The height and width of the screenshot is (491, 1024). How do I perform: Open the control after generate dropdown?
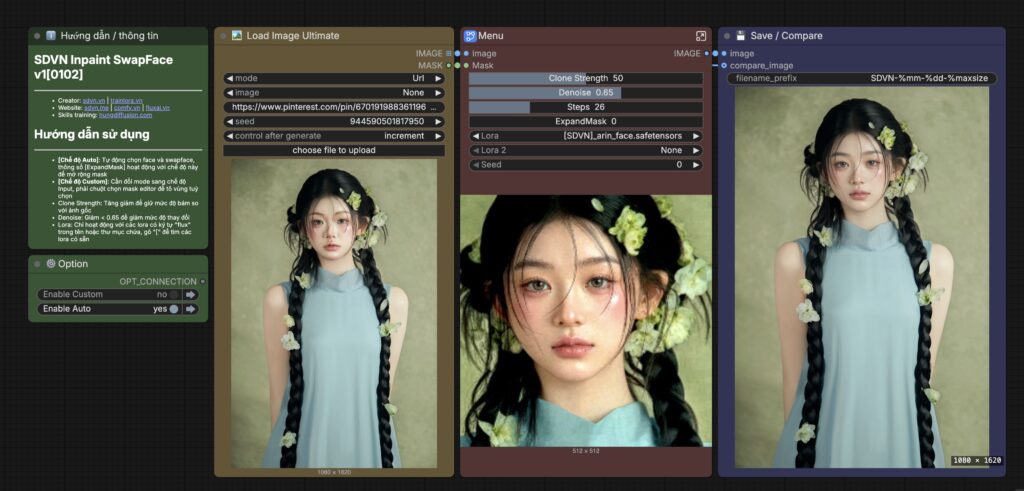[x=333, y=136]
